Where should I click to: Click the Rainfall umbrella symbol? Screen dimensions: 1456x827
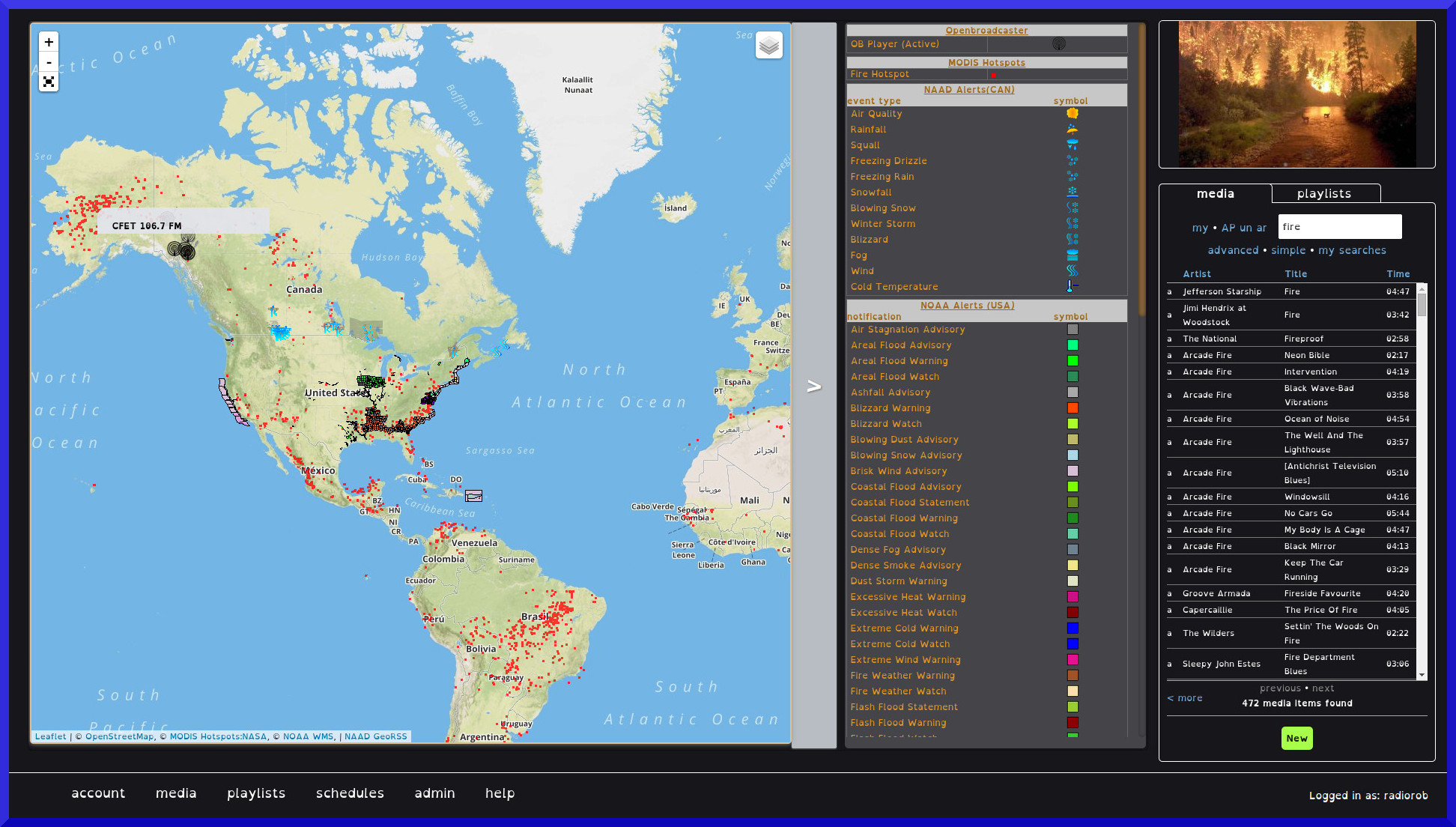[x=1073, y=129]
